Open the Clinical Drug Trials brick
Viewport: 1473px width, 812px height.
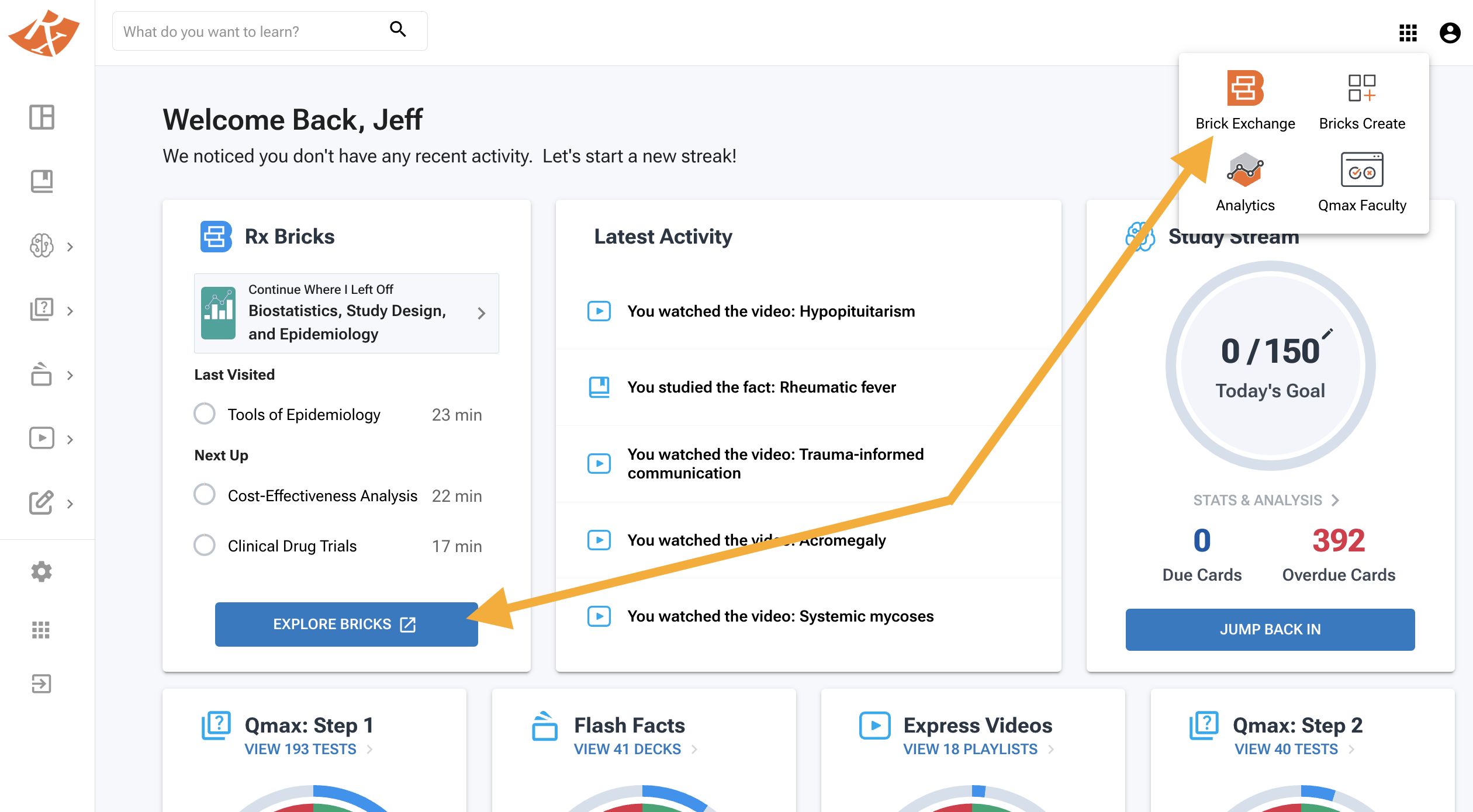click(x=292, y=546)
